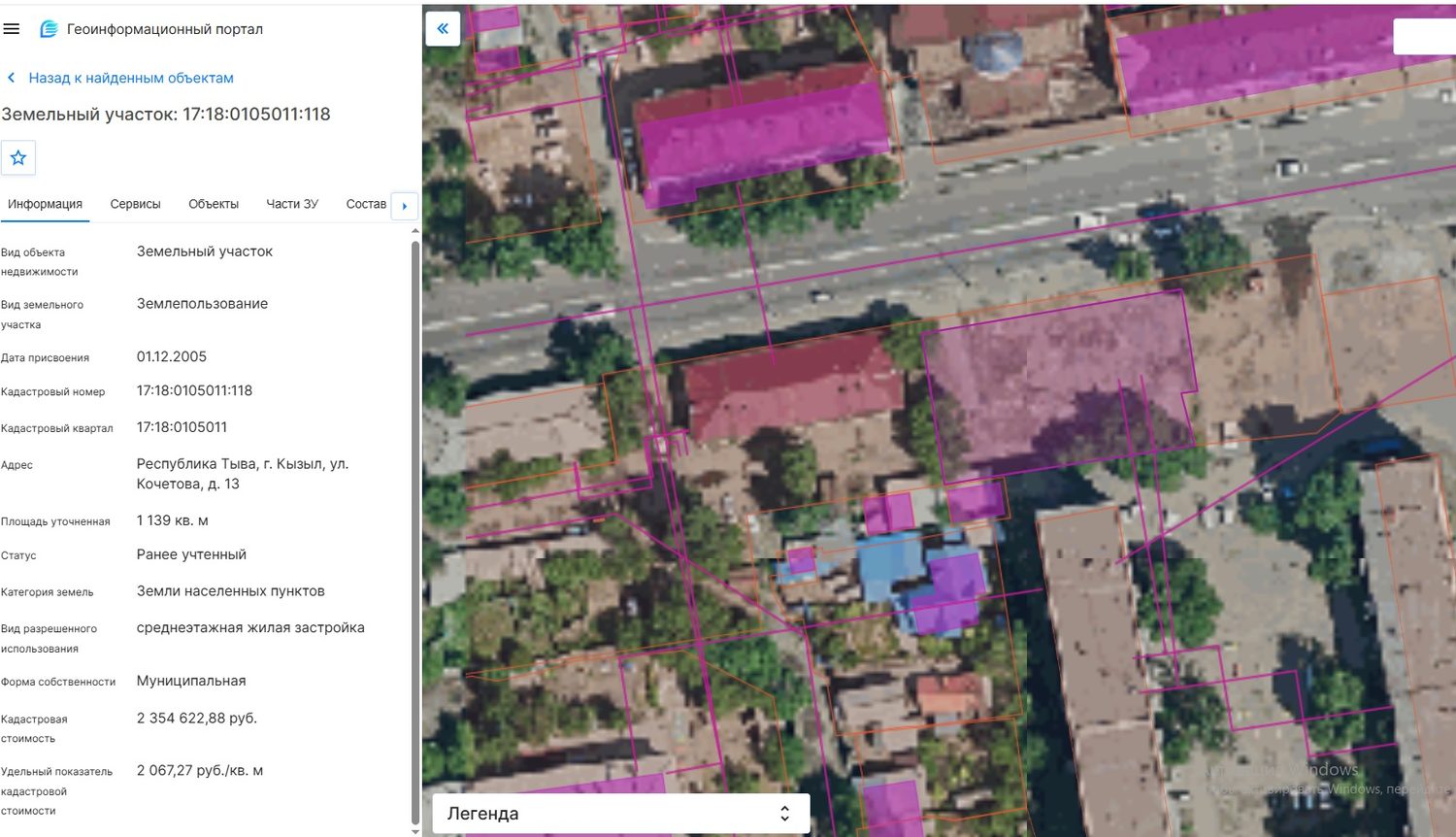This screenshot has width=1456, height=837.
Task: Click the Геоинформационный портал title
Action: click(165, 29)
